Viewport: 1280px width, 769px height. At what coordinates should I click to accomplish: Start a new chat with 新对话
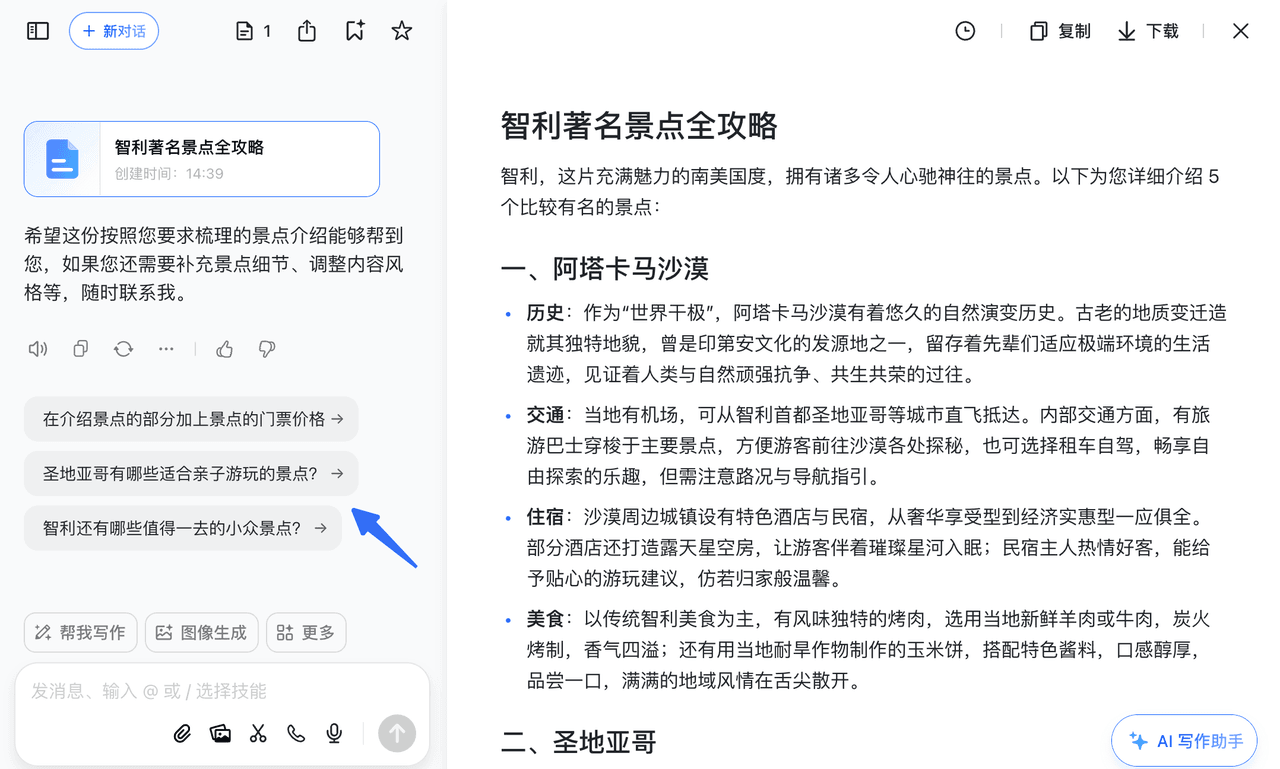(114, 31)
